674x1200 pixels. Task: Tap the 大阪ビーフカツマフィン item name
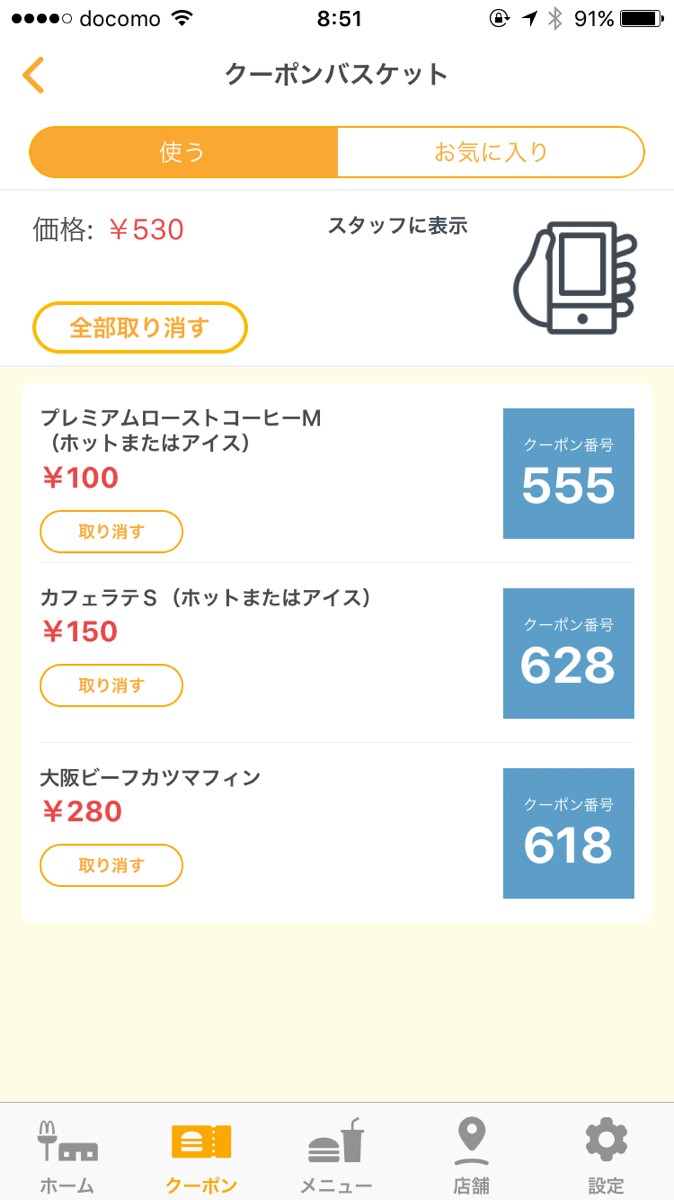pos(150,777)
